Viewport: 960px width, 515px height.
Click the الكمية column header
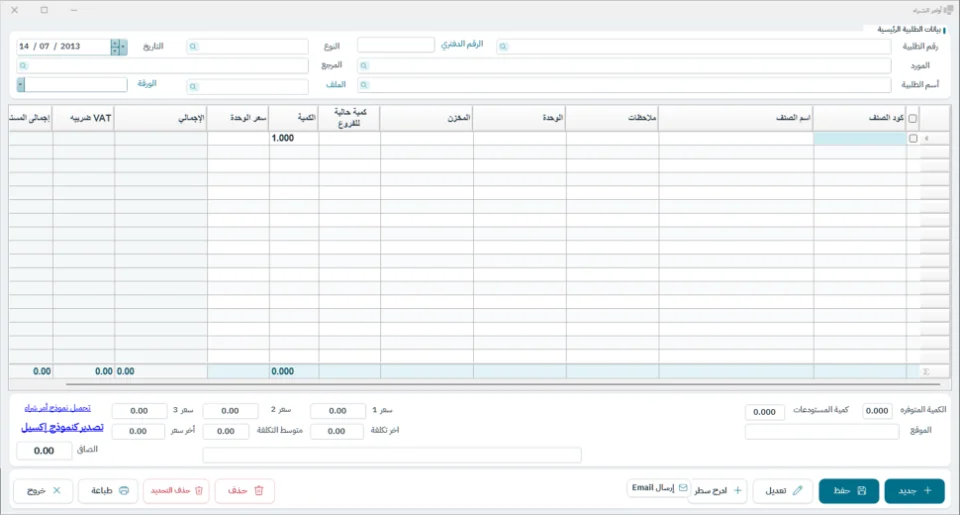point(294,118)
